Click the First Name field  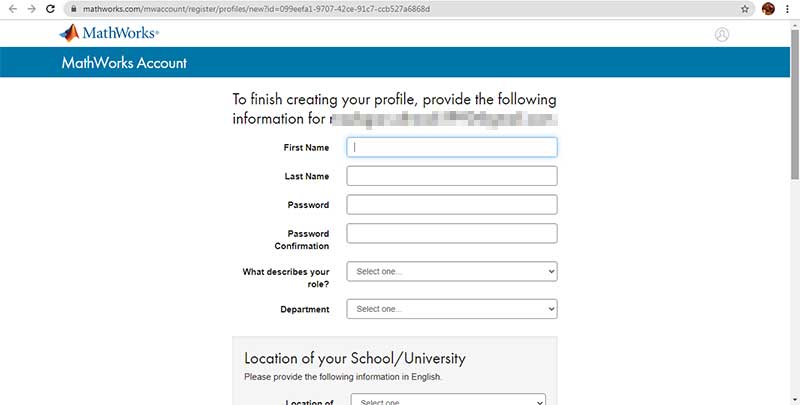click(452, 147)
